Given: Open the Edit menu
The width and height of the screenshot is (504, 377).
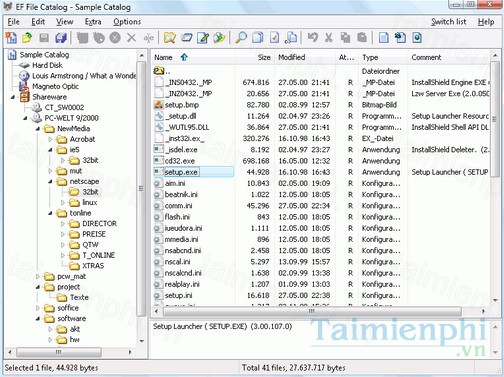Looking at the screenshot, I should tap(38, 22).
